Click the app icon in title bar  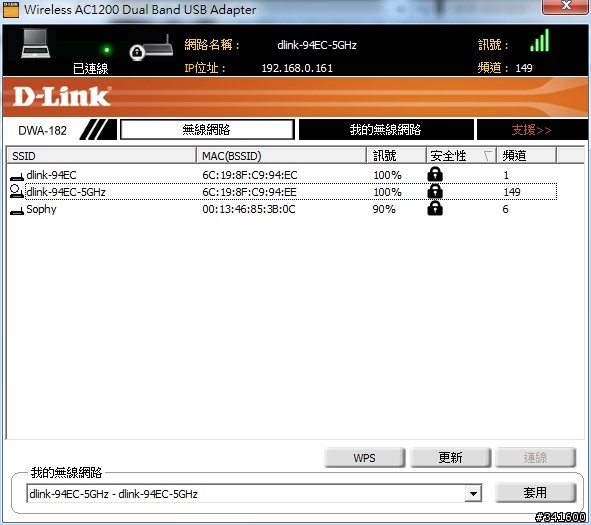point(11,9)
